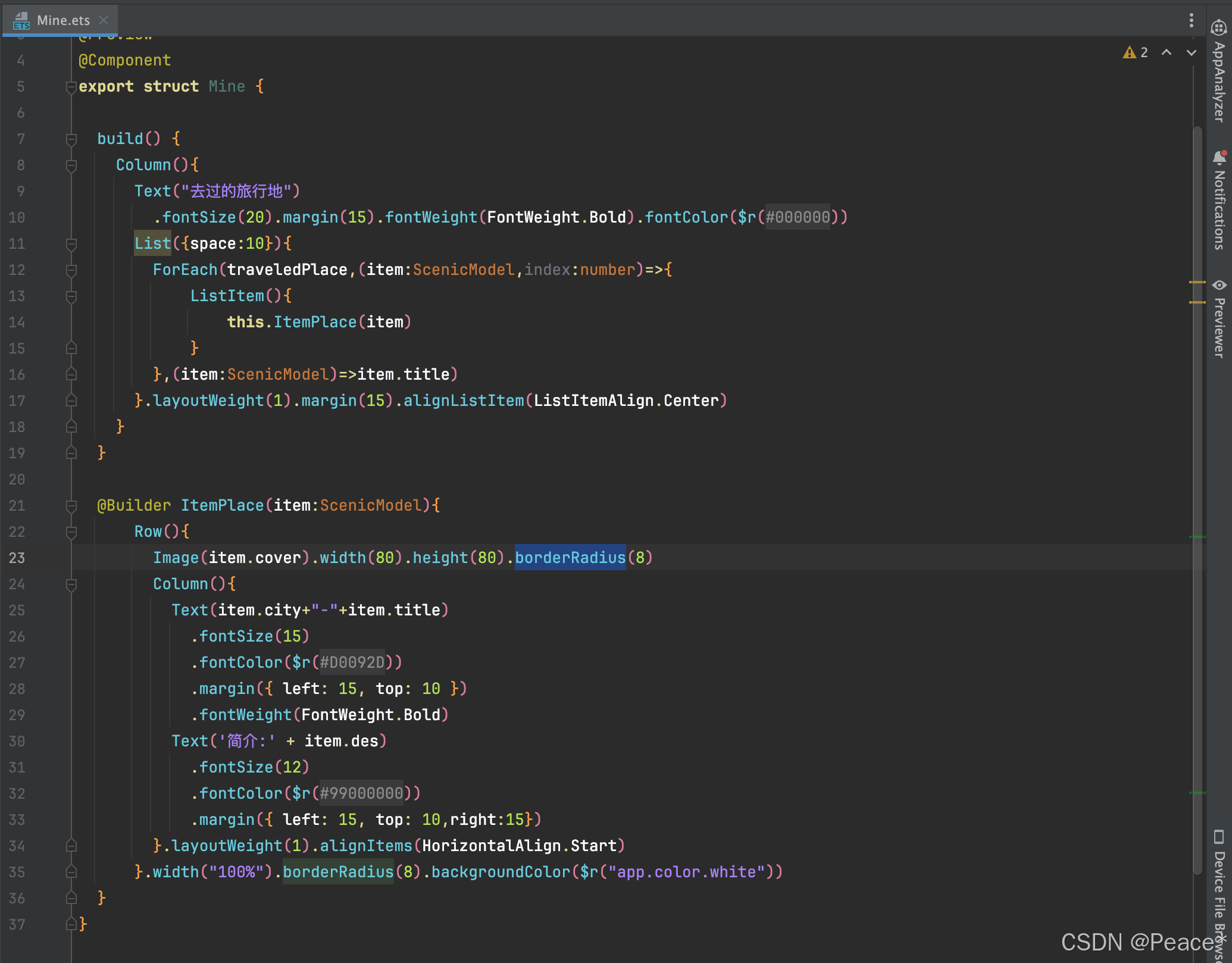Fold the export struct Mine block
Viewport: 1232px width, 963px height.
(71, 87)
